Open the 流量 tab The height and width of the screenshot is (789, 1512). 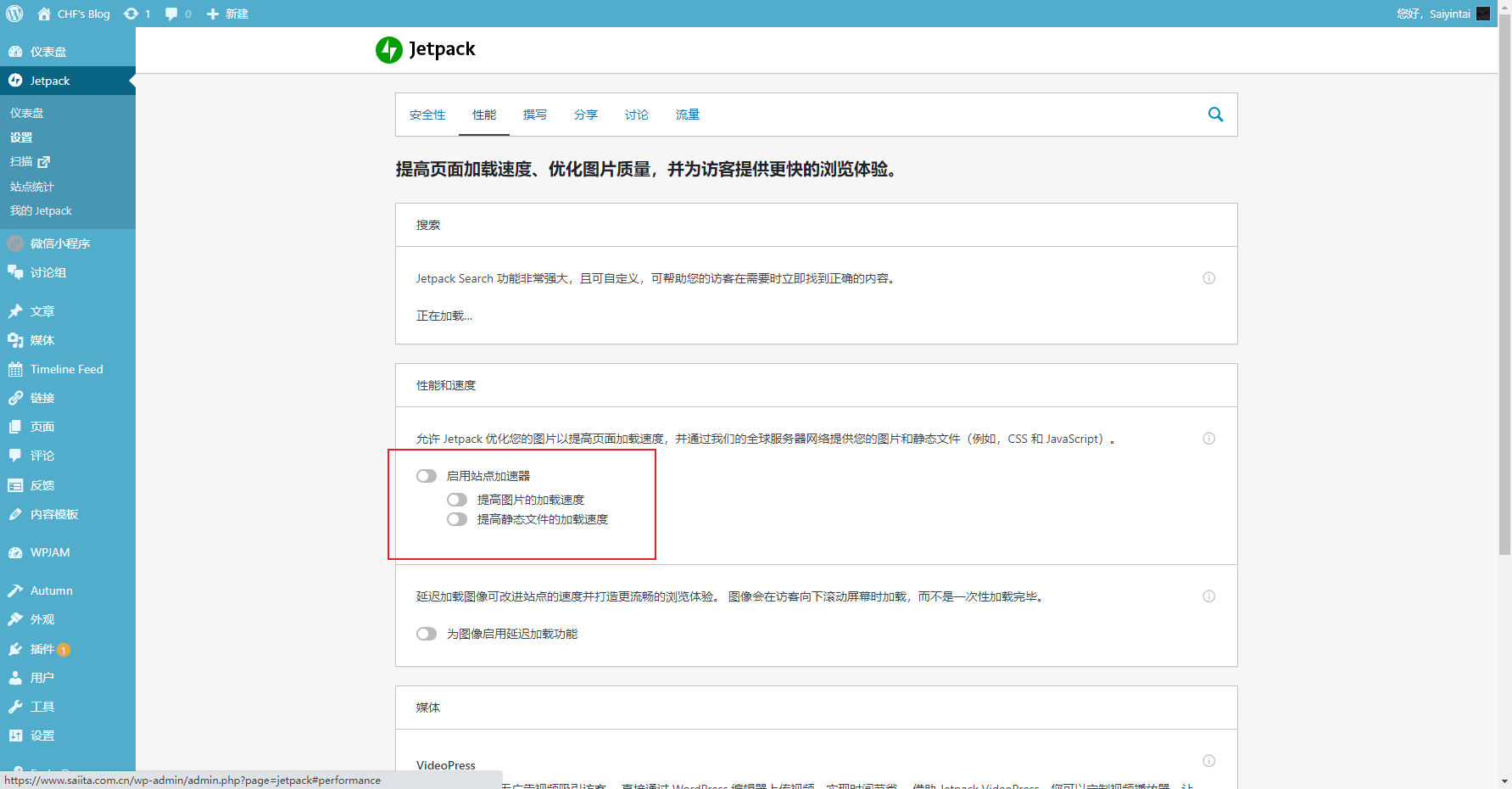tap(687, 115)
